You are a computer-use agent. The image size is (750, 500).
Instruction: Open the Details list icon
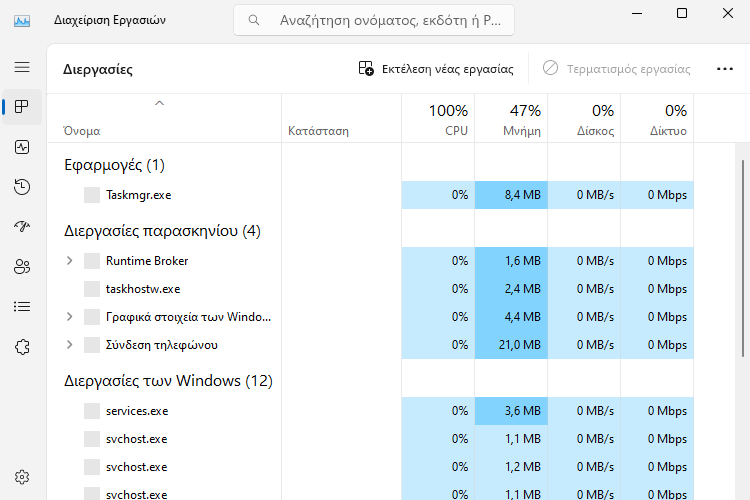(22, 306)
